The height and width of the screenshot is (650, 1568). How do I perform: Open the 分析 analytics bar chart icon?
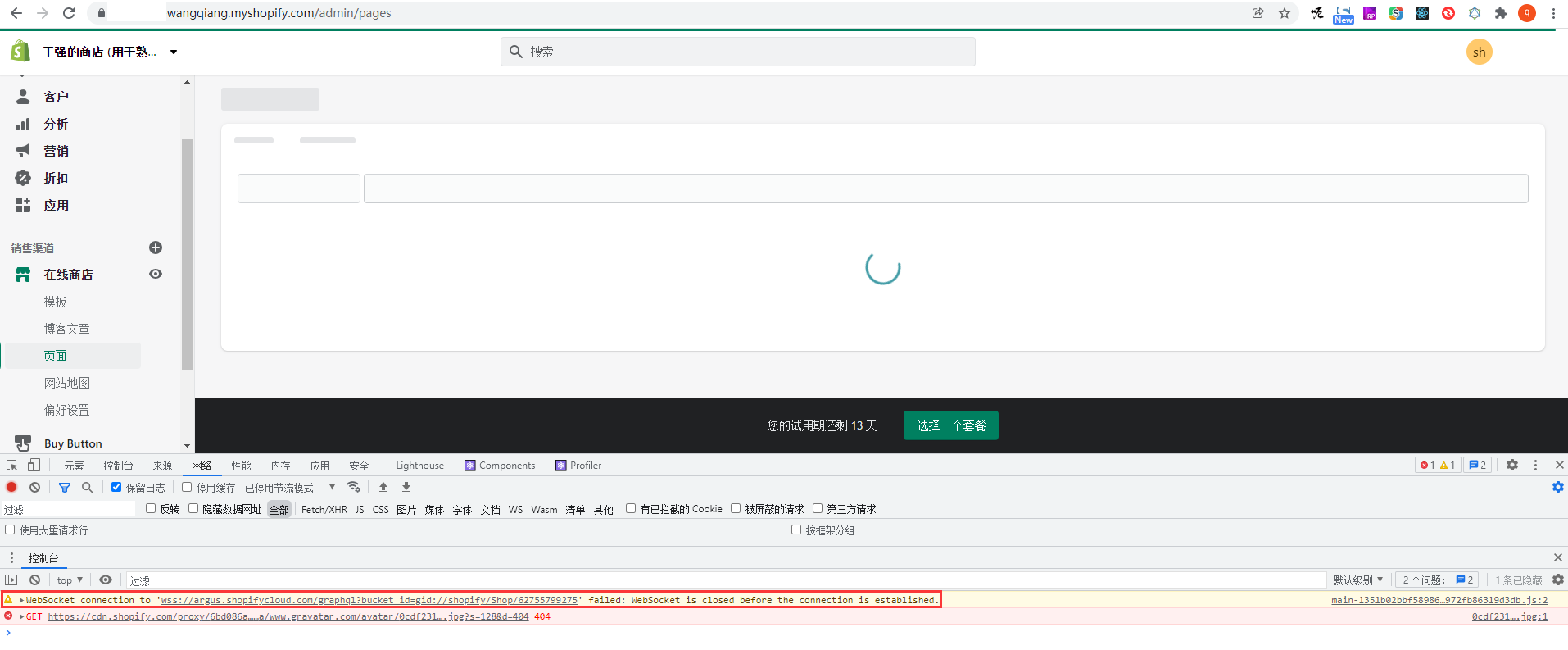(23, 124)
